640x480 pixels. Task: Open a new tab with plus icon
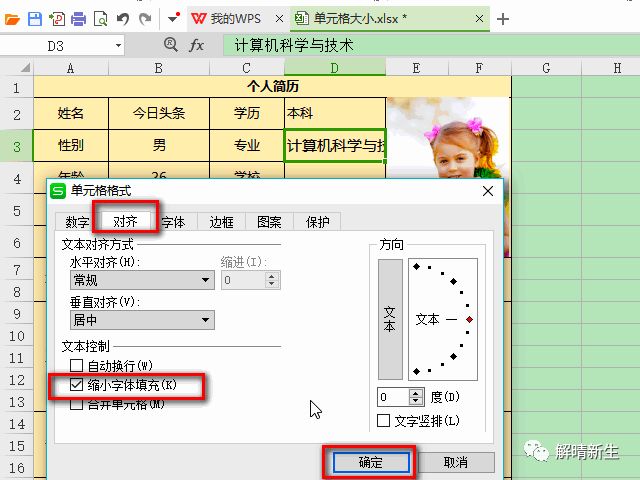click(503, 19)
